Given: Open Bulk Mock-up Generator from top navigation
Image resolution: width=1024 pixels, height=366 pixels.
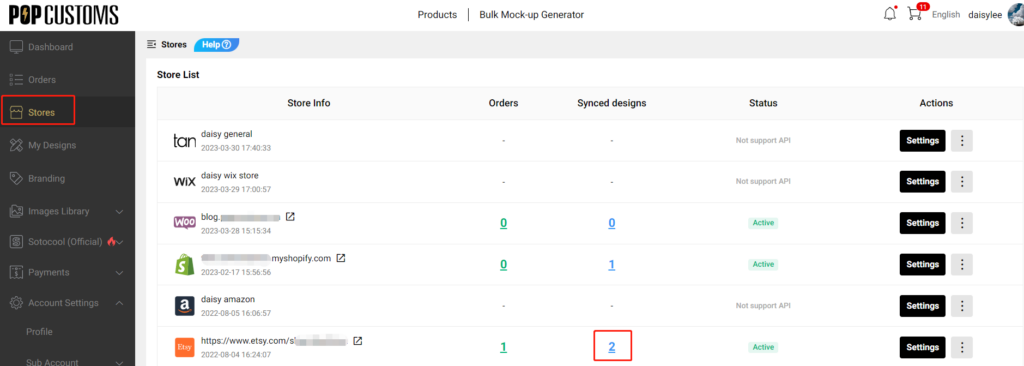Looking at the screenshot, I should click(532, 14).
